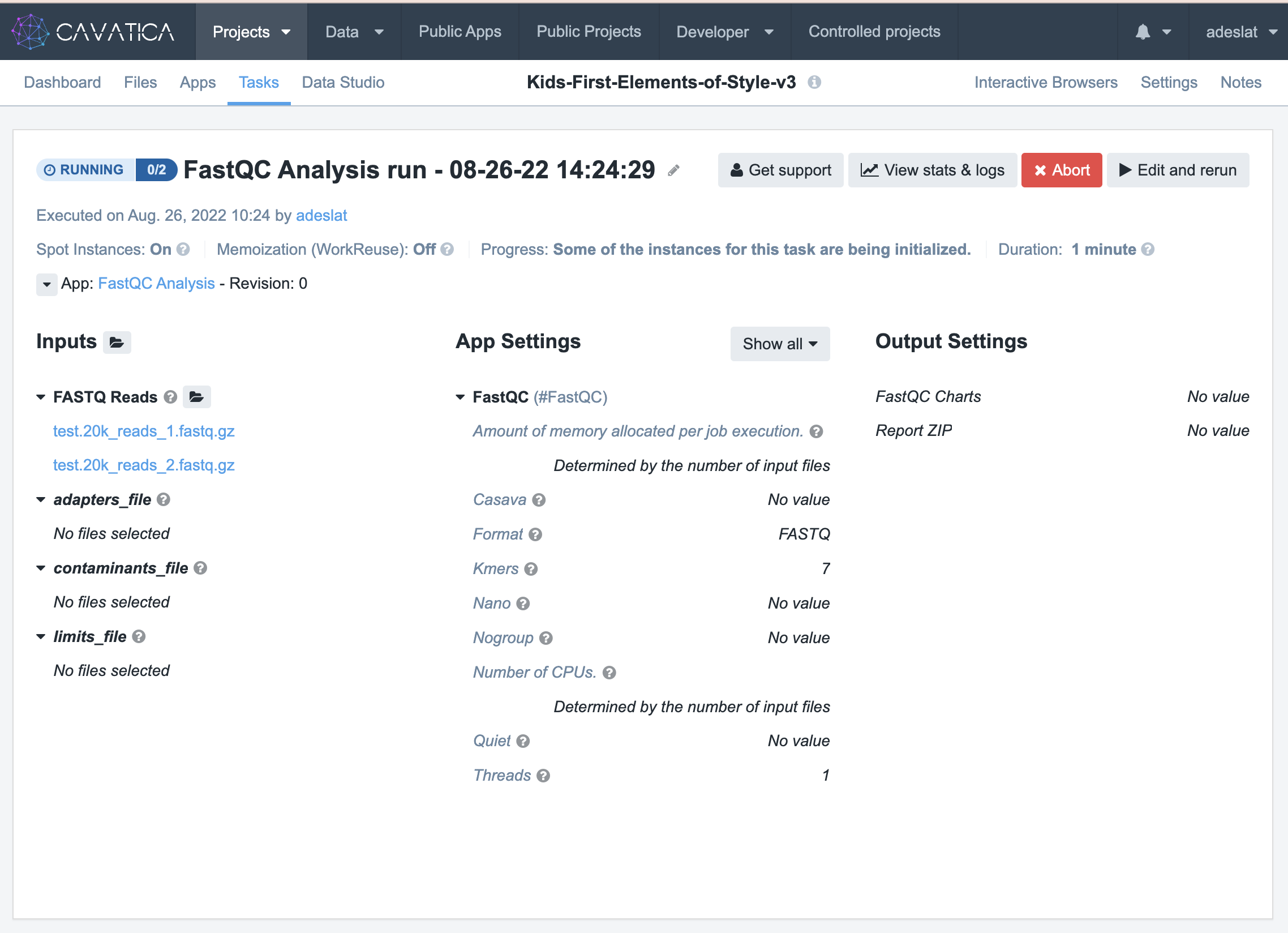Open the notifications bell icon
Image resolution: width=1288 pixels, height=933 pixels.
point(1143,32)
